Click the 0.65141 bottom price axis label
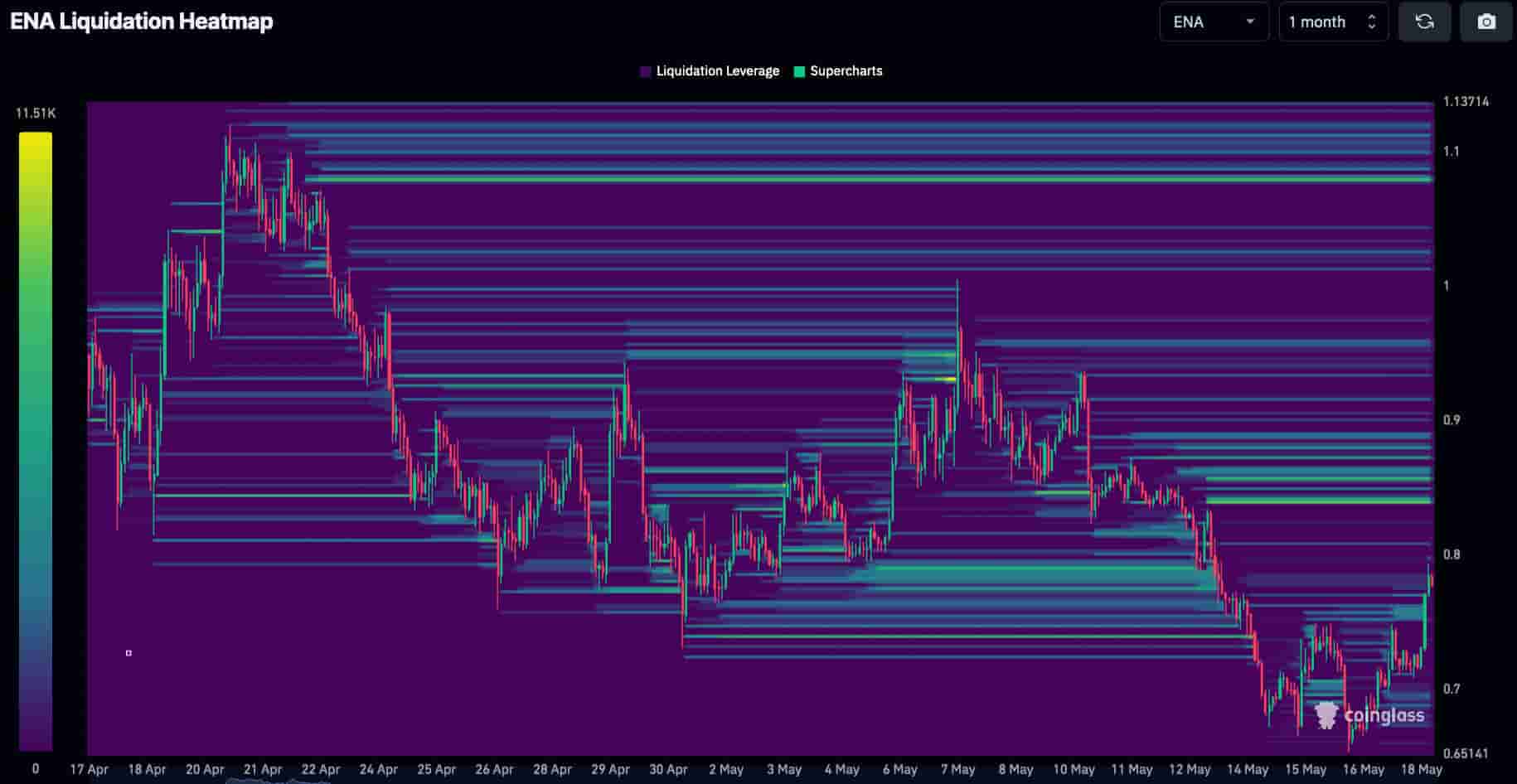The height and width of the screenshot is (784, 1517). coord(1466,754)
